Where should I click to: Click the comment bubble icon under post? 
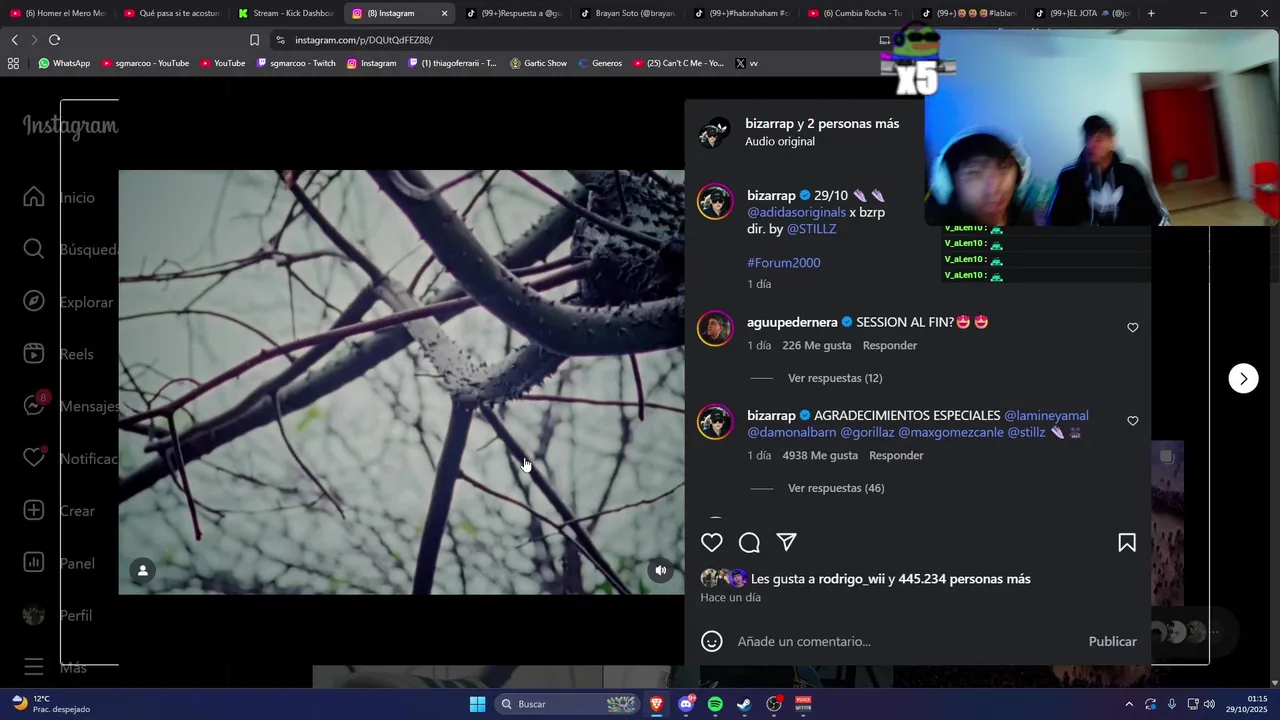pos(749,542)
